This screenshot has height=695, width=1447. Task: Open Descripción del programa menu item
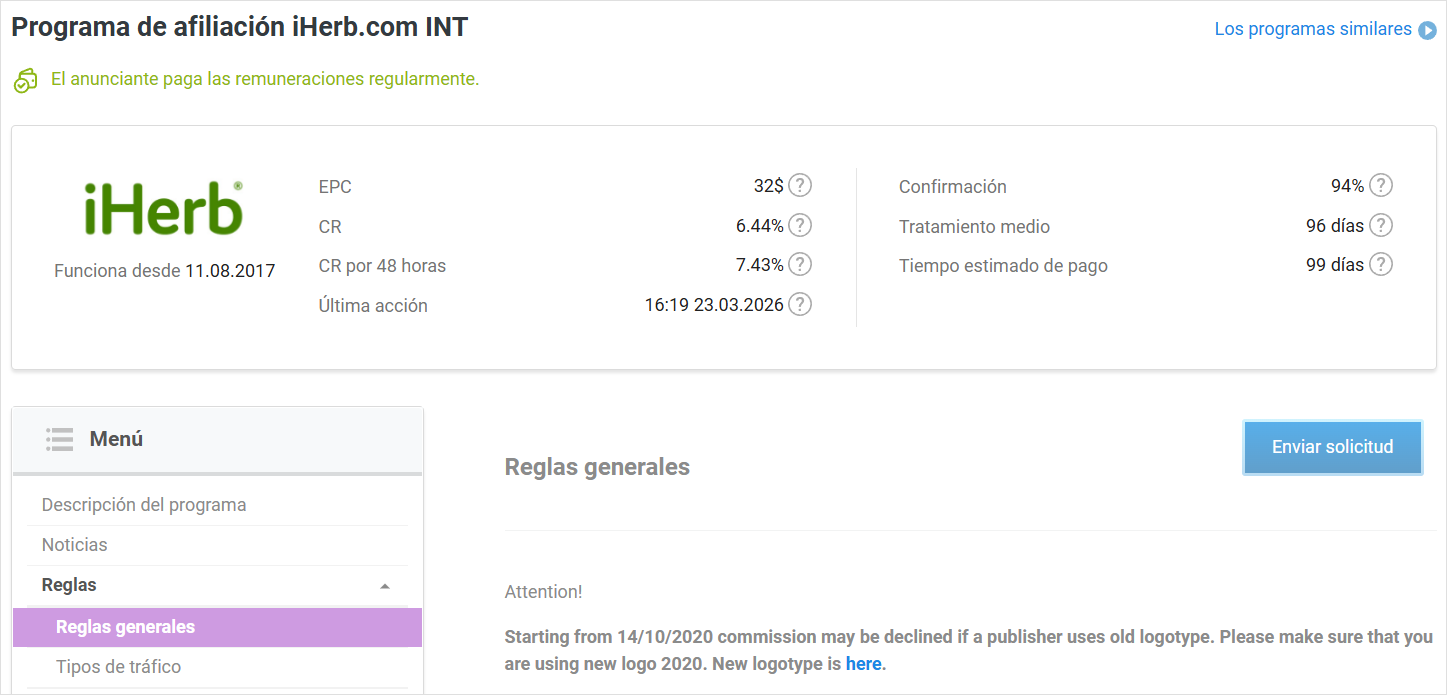(x=144, y=505)
